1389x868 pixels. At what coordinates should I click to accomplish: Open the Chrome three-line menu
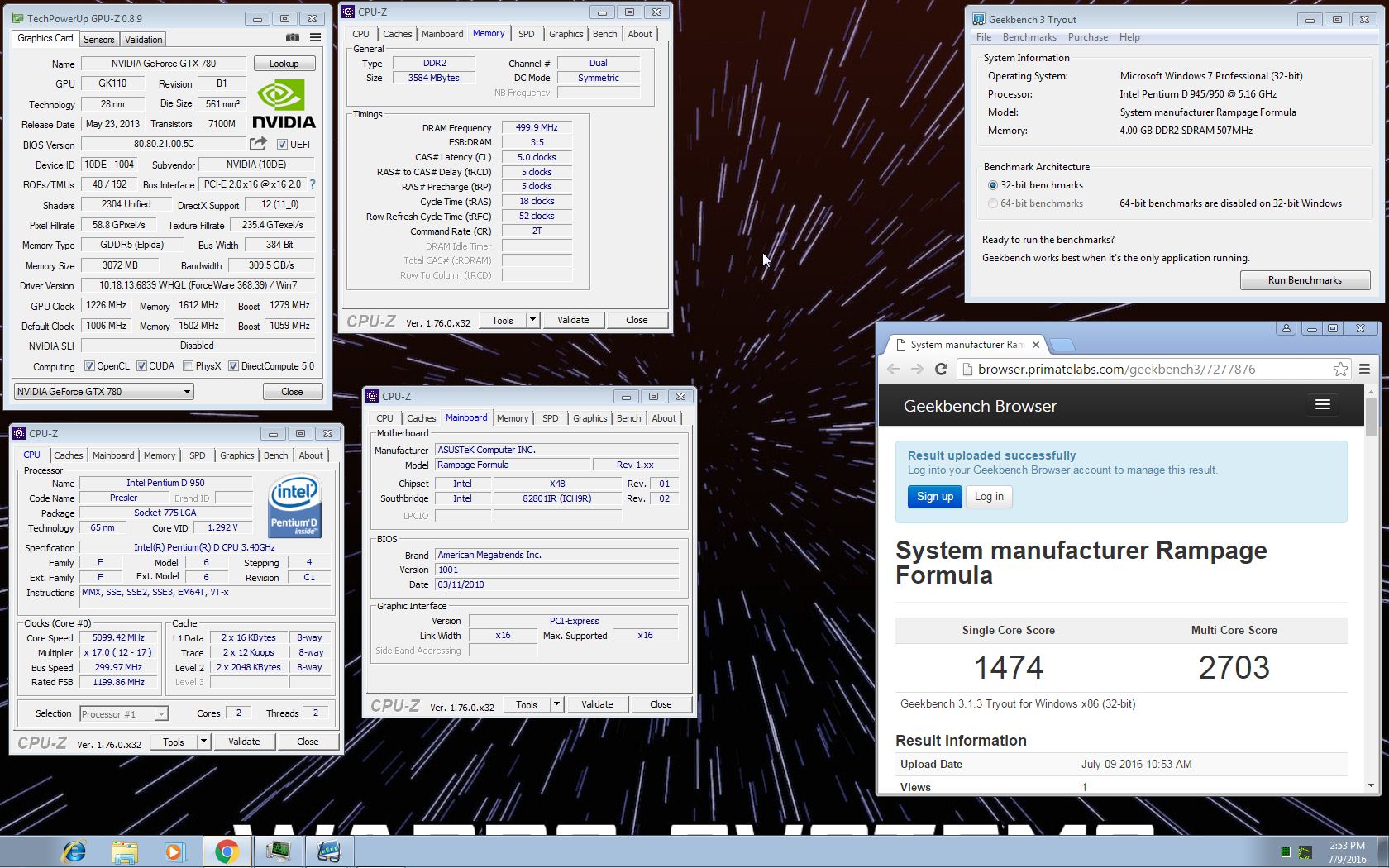1365,370
